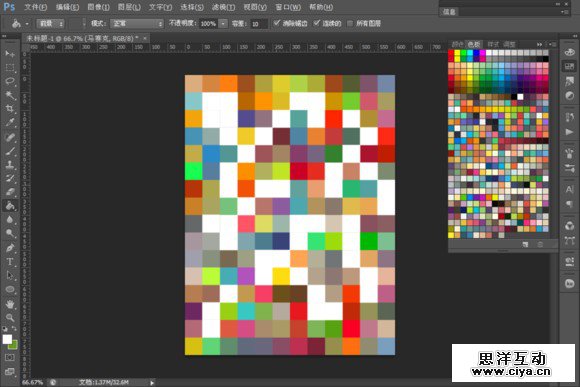580x387 pixels.
Task: Select the Move tool
Action: pos(10,54)
